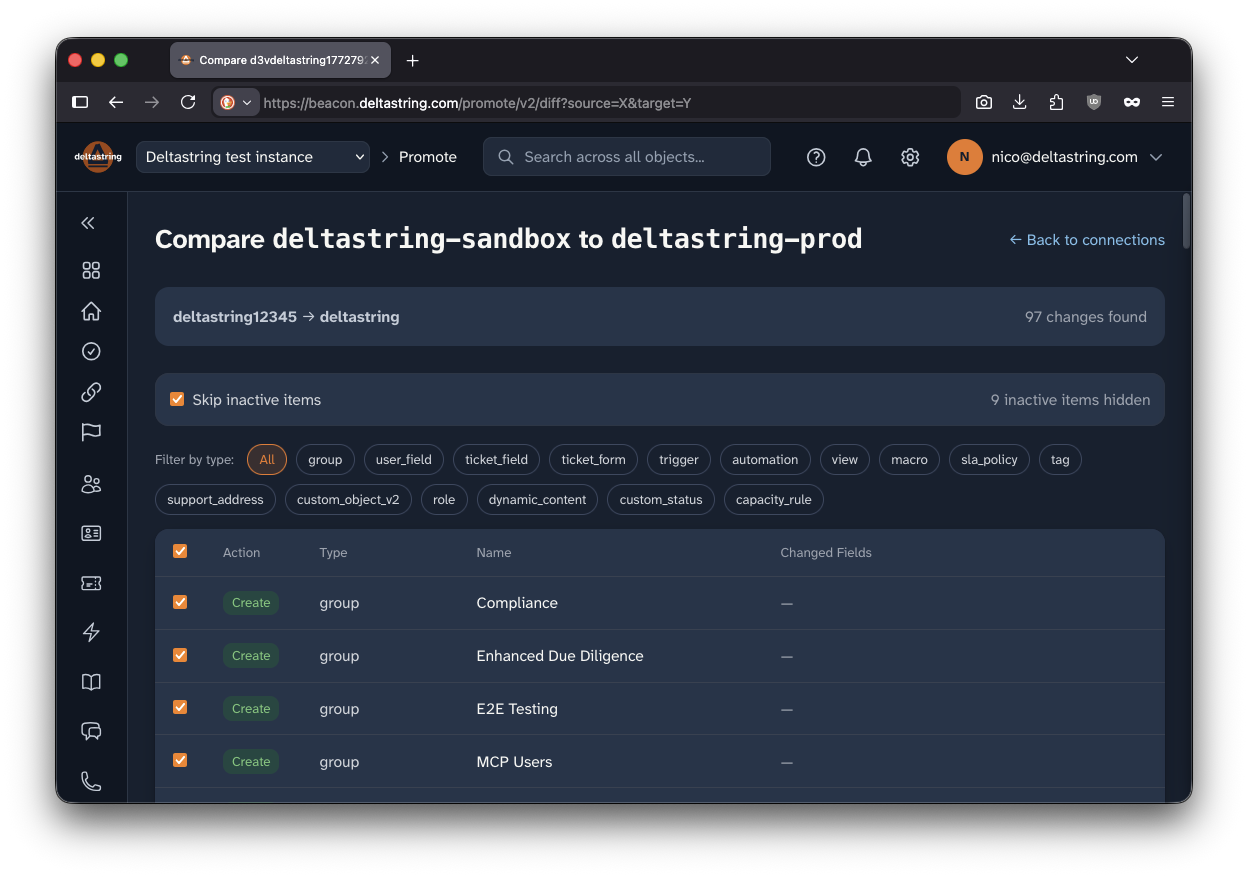The image size is (1248, 877).
Task: Filter by dynamic_content type
Action: click(537, 500)
